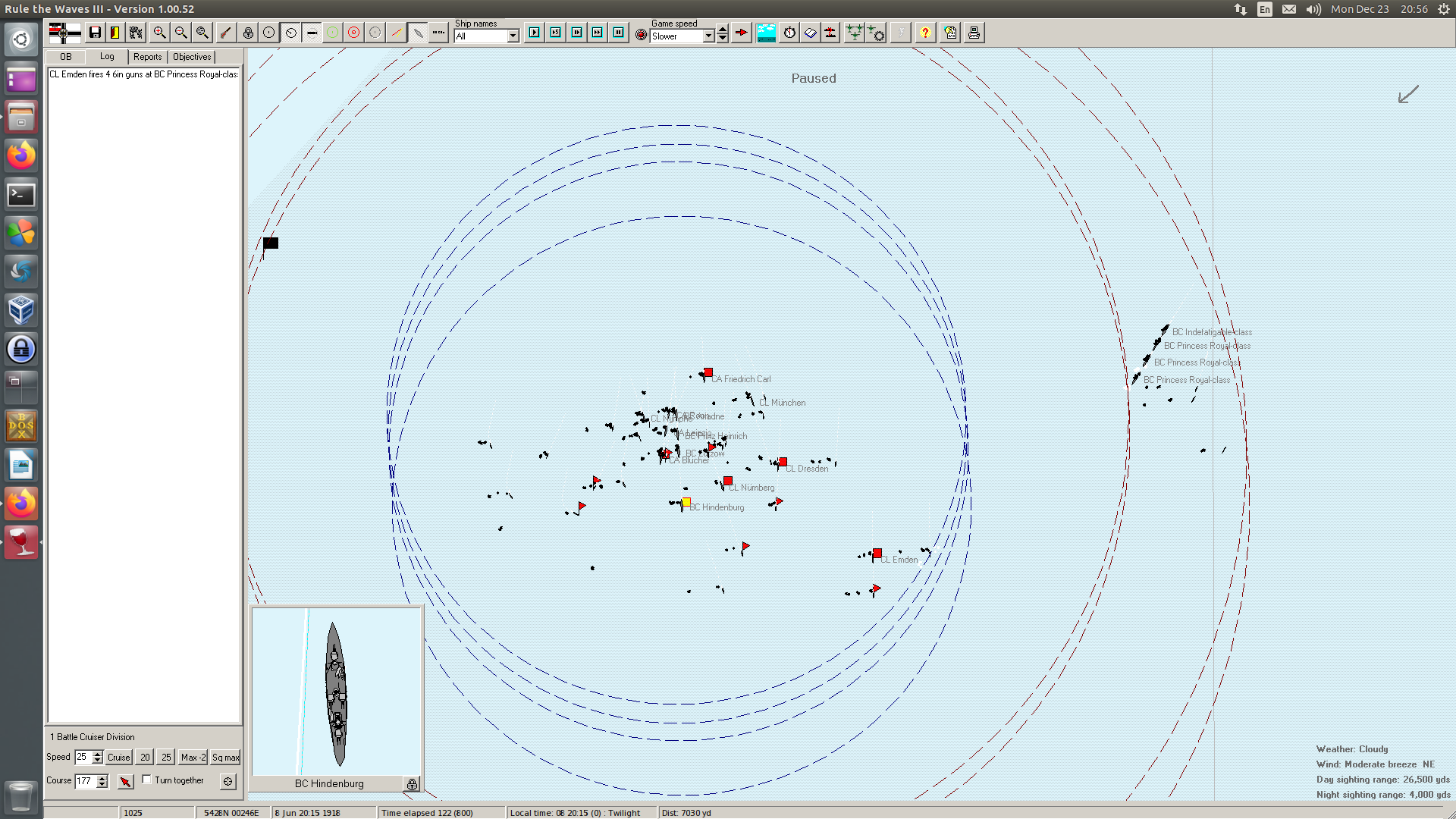This screenshot has height=819, width=1456.
Task: Click the Course input field
Action: click(x=85, y=781)
